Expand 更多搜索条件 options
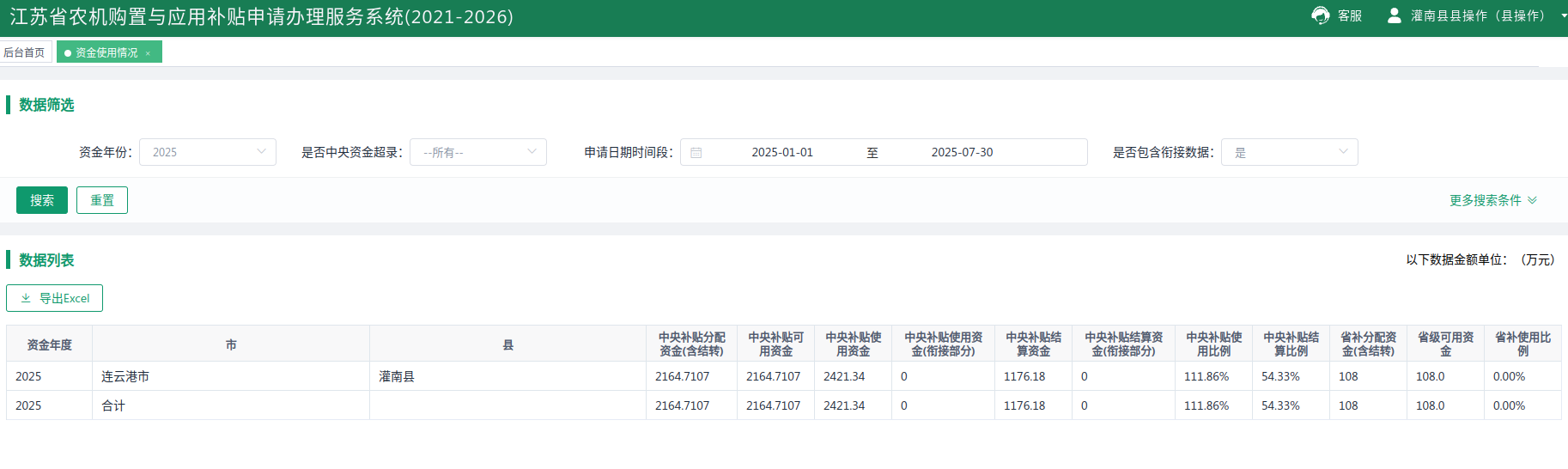This screenshot has width=1568, height=469. [1492, 200]
